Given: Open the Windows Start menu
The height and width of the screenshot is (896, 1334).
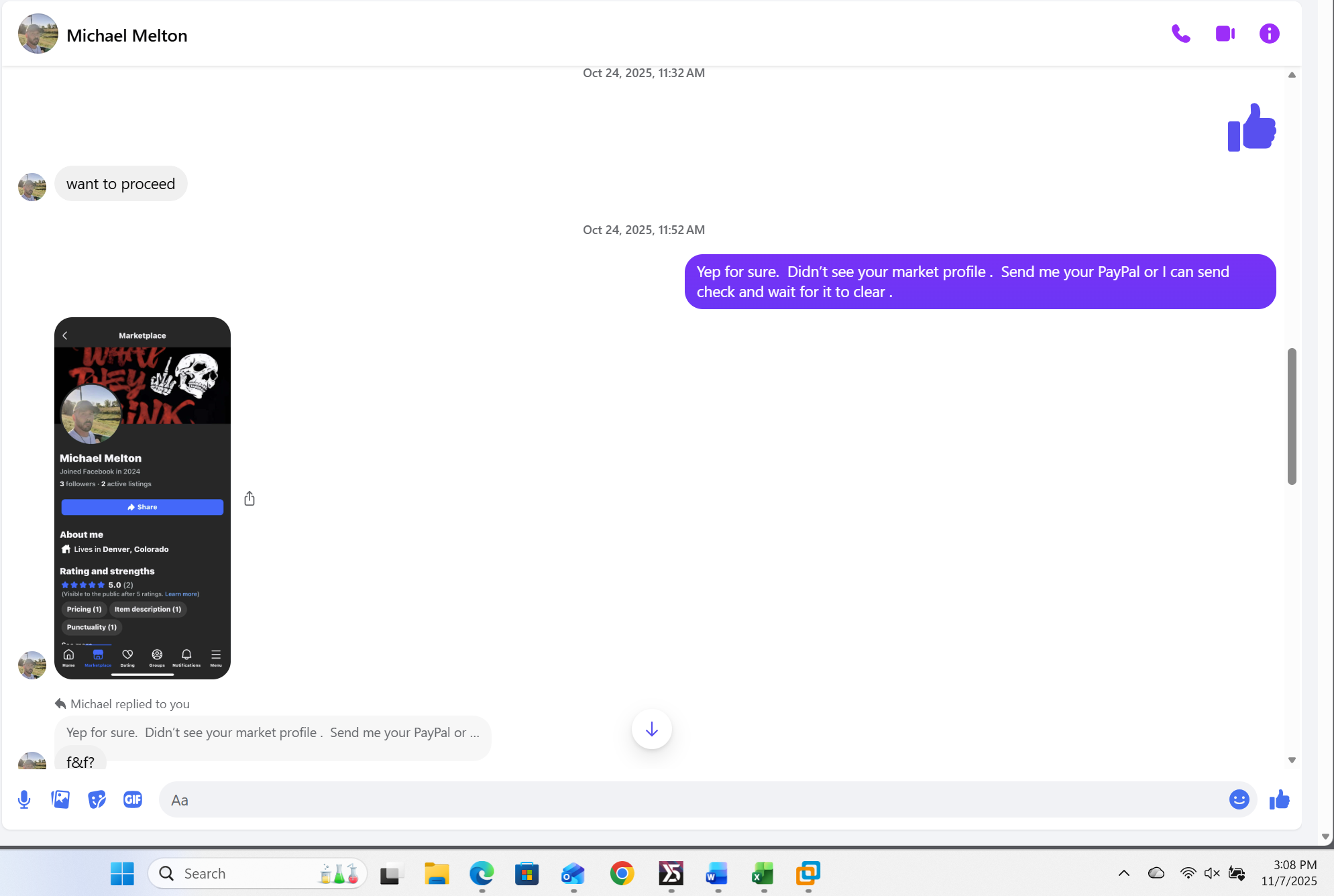Looking at the screenshot, I should tap(121, 873).
